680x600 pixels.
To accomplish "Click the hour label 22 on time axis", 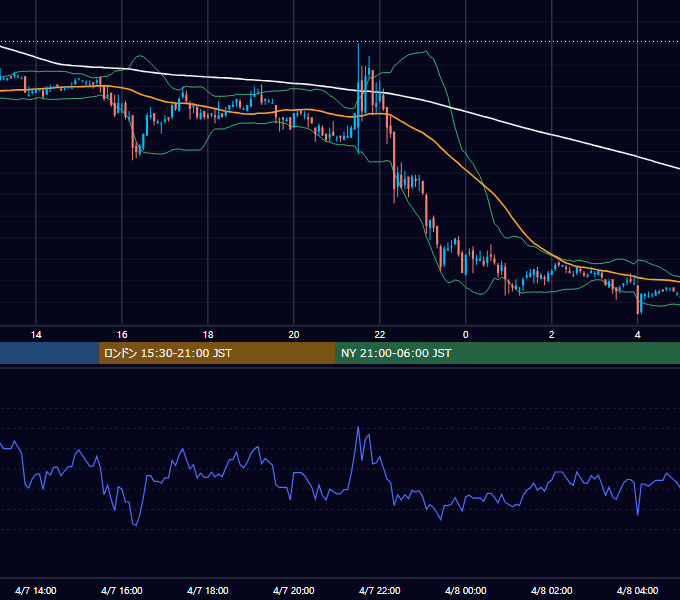I will (x=379, y=335).
